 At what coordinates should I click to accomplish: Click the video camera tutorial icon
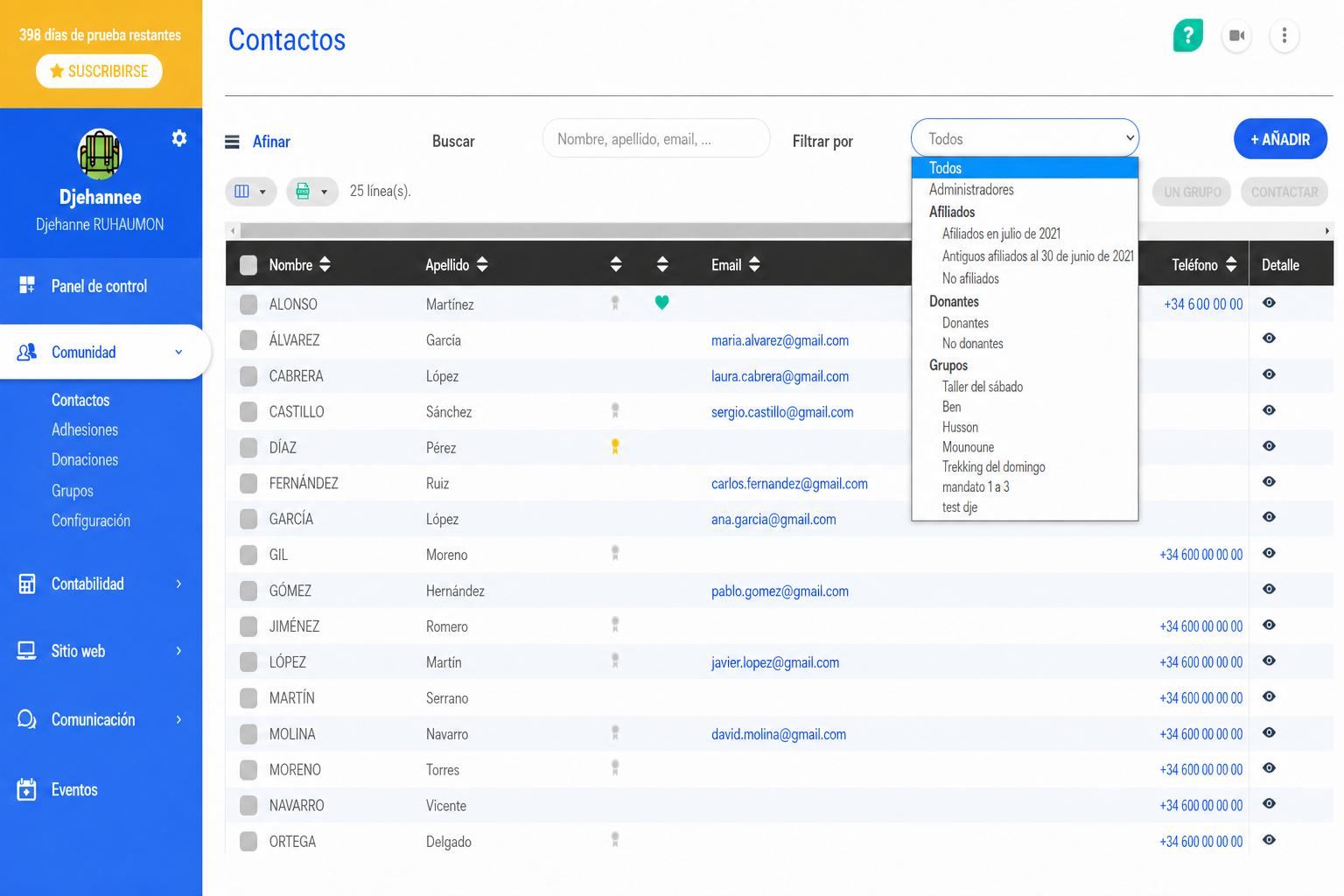point(1236,36)
